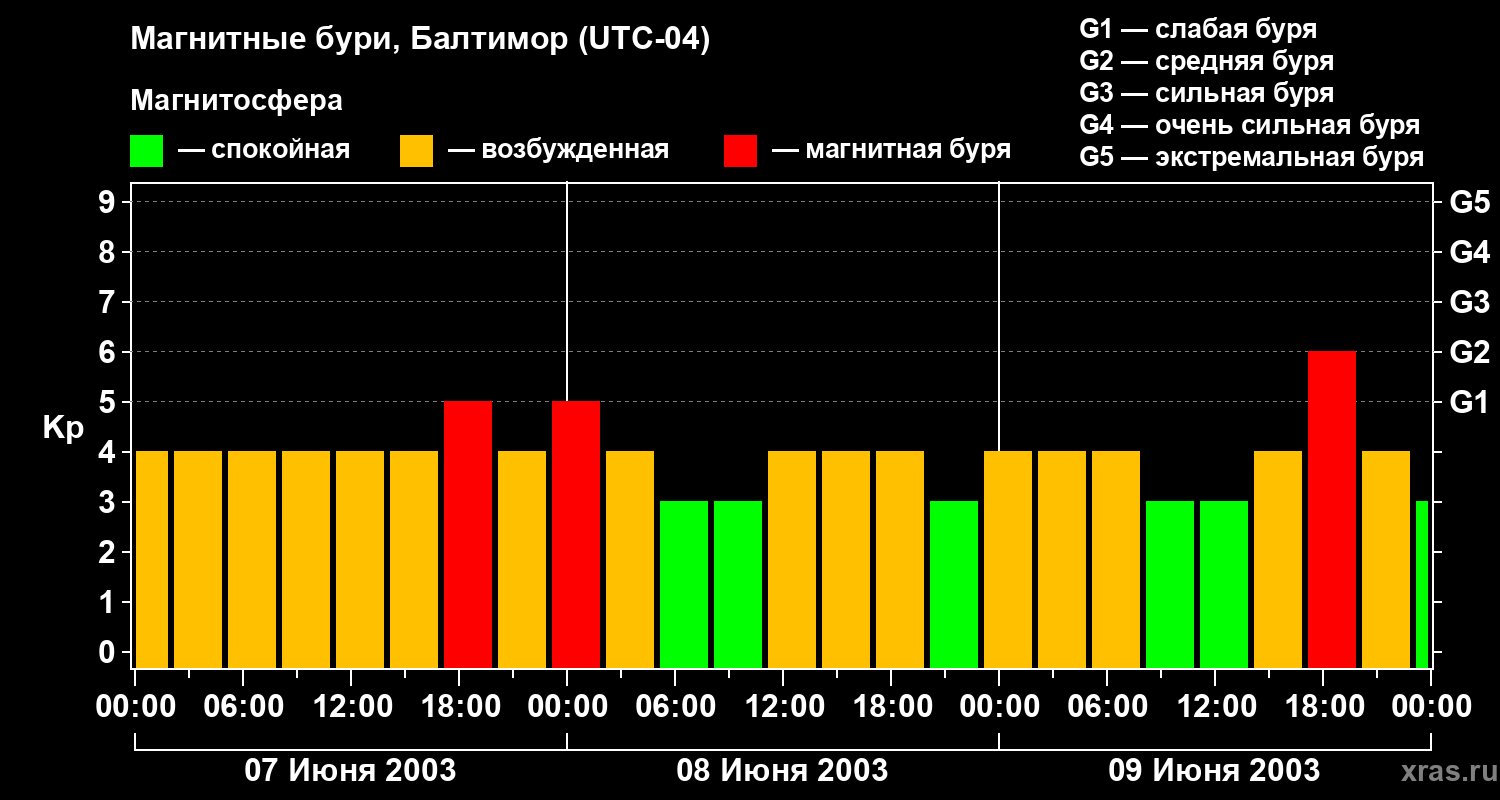Click the chart title 'Магнитные бури, Балтимор'
The height and width of the screenshot is (800, 1500).
420,40
